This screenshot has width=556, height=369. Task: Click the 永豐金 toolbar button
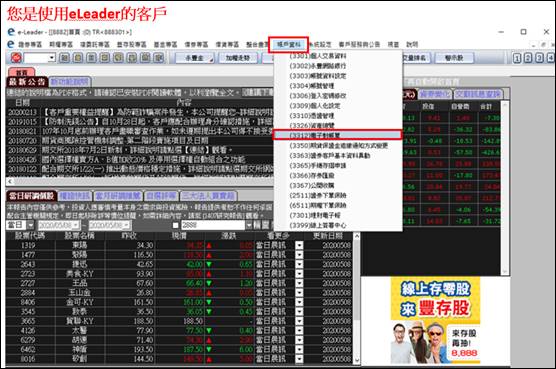[x=195, y=58]
